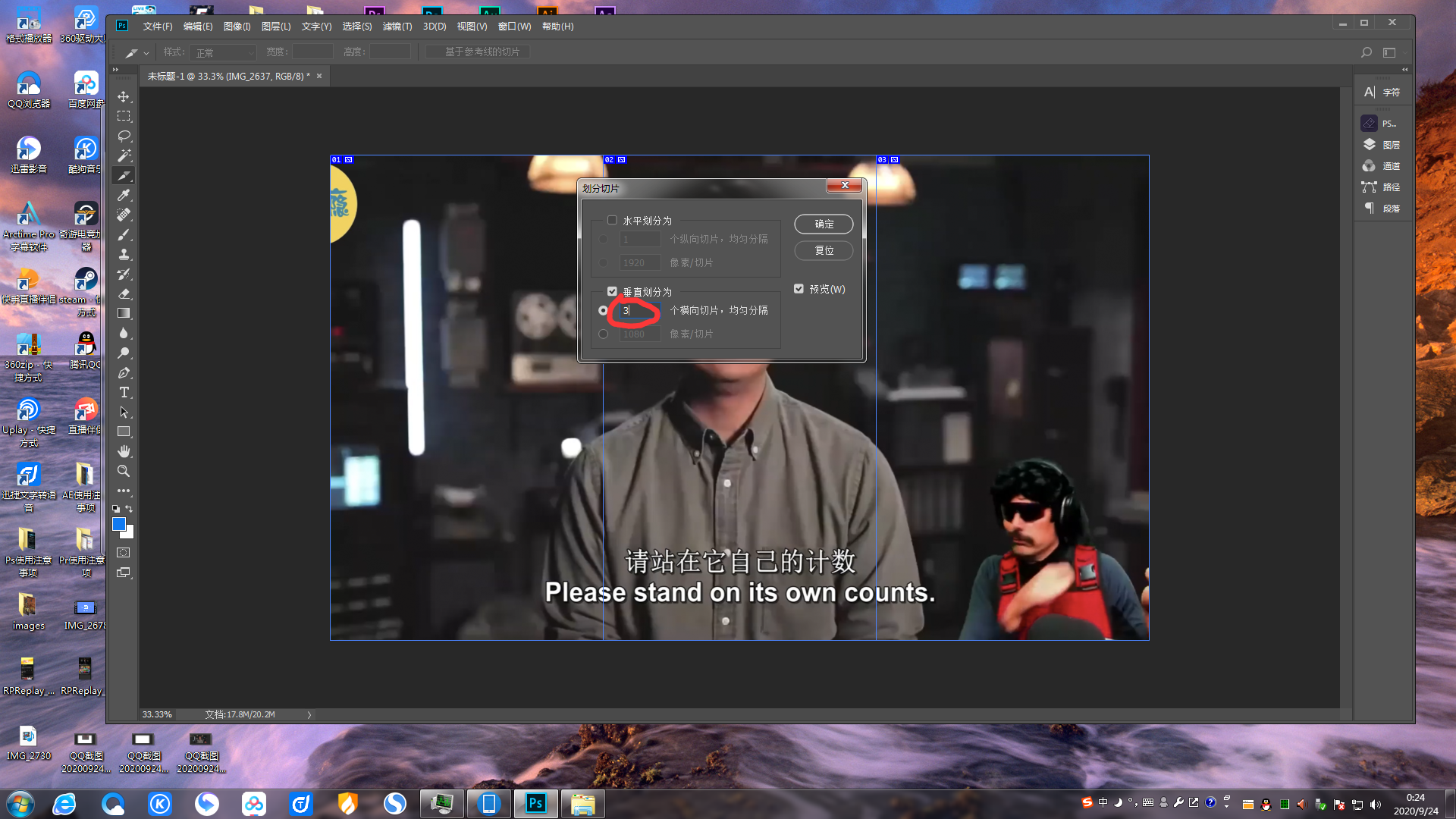
Task: Select the Rectangle shape tool
Action: pos(124,431)
